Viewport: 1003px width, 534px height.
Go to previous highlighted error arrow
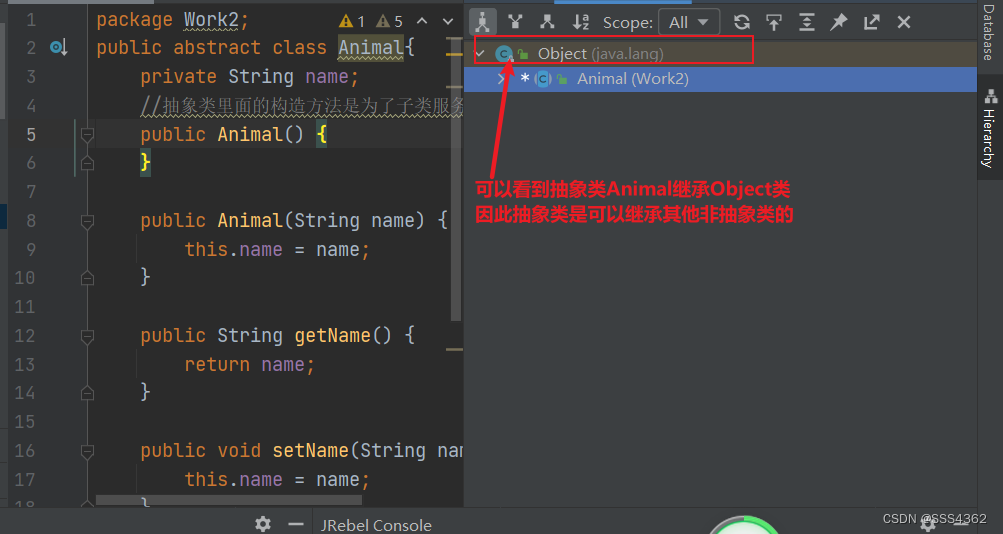[422, 21]
